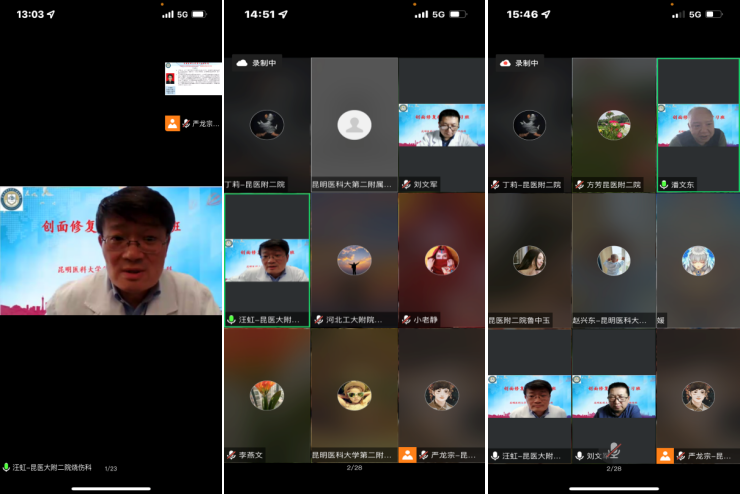The image size is (740, 494).
Task: Tap the orange profile icon beside 严龙宗 at 15:46
Action: [x=665, y=455]
